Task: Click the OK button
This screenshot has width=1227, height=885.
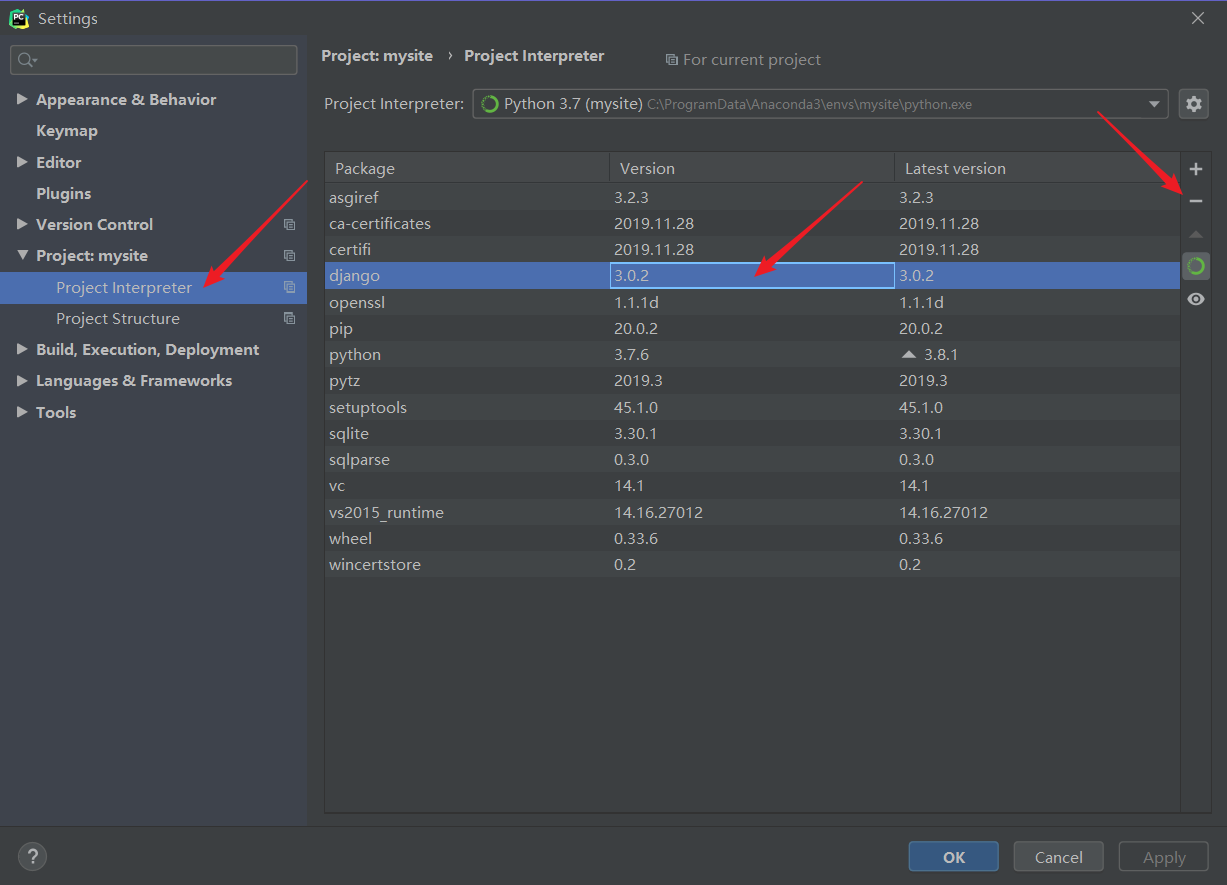Action: pyautogui.click(x=953, y=857)
